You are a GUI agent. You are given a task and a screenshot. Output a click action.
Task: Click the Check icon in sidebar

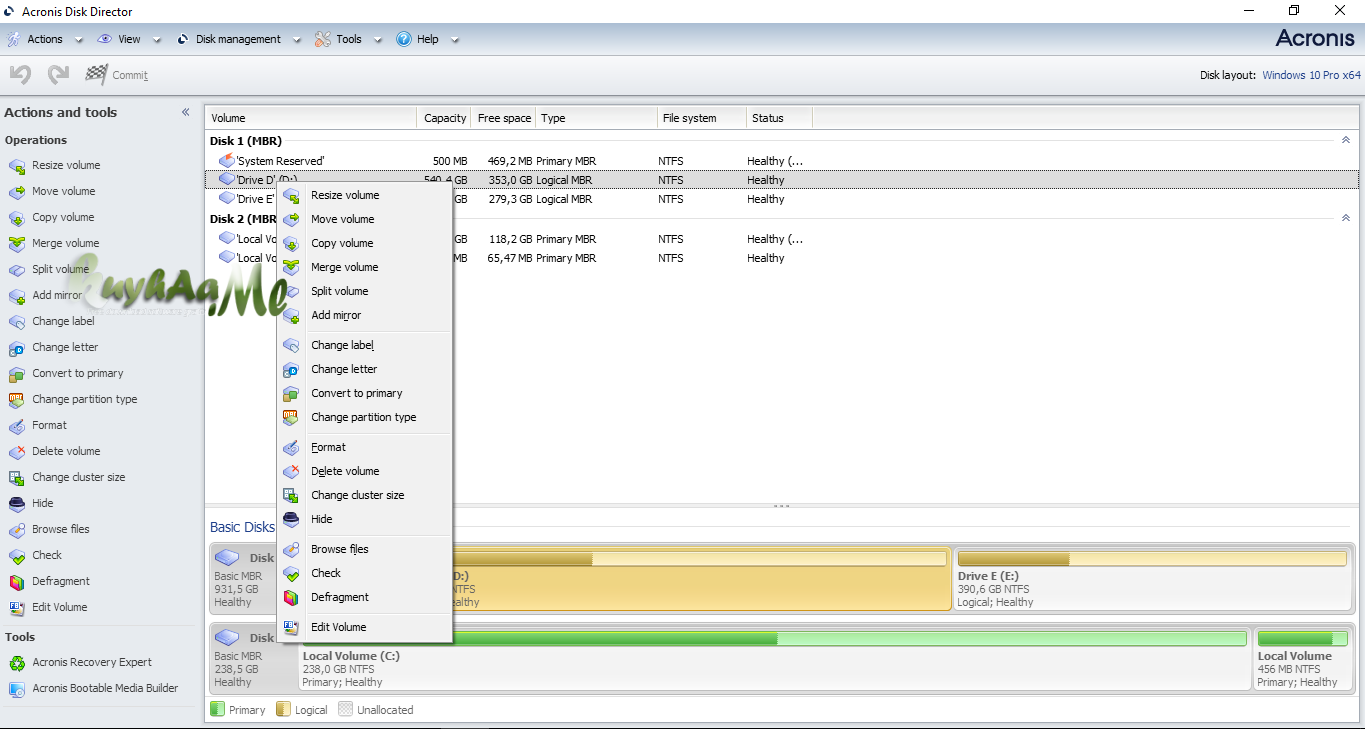tap(17, 556)
